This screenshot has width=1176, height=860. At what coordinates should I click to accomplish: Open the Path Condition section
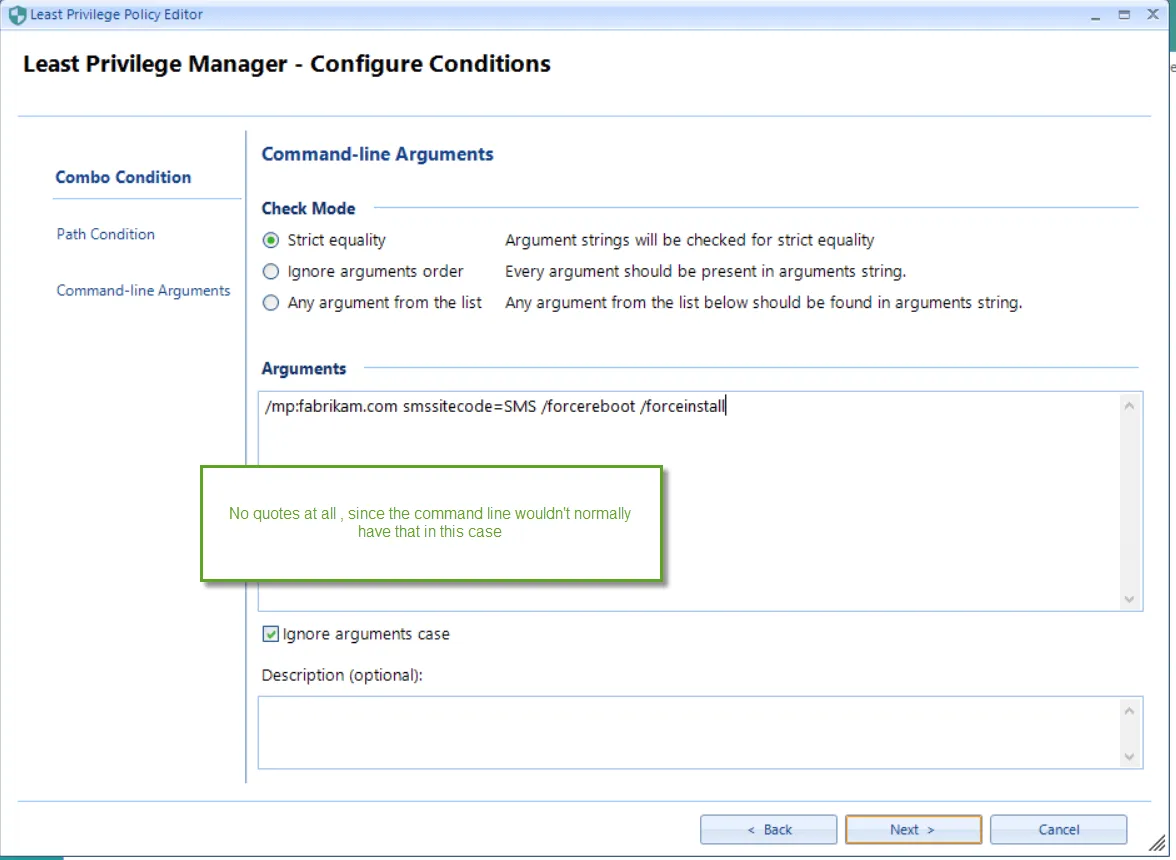[x=106, y=234]
